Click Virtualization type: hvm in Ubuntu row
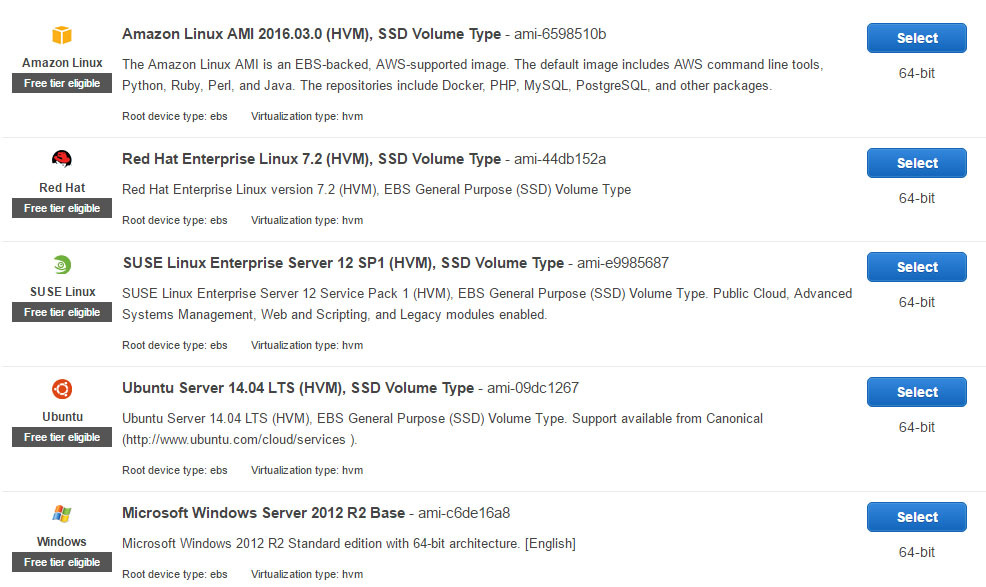The width and height of the screenshot is (986, 587). click(307, 470)
